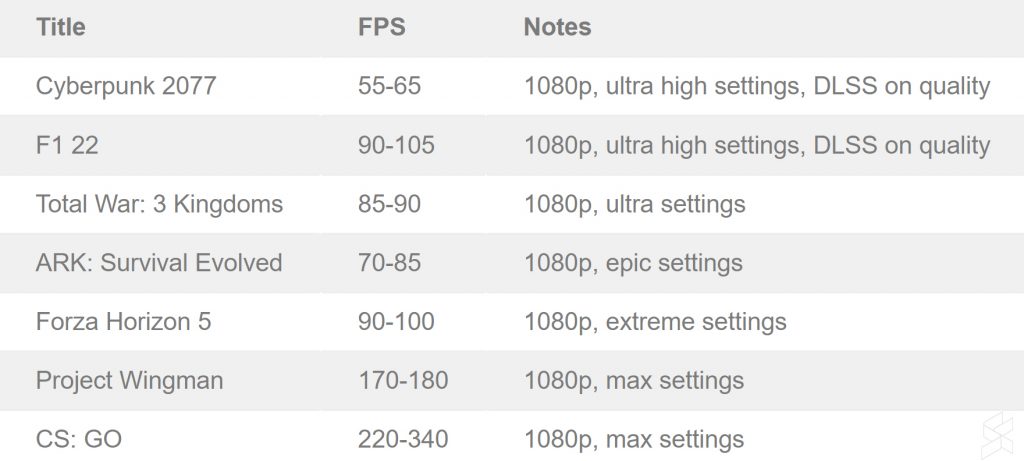The height and width of the screenshot is (461, 1024).
Task: Click the 220-340 FPS value
Action: point(403,439)
